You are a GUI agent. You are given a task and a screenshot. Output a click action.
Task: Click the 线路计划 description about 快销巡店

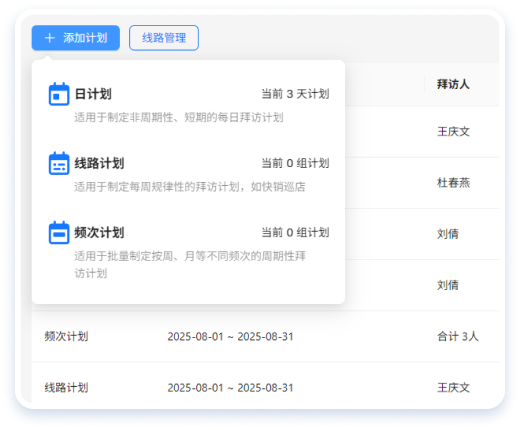coord(190,187)
